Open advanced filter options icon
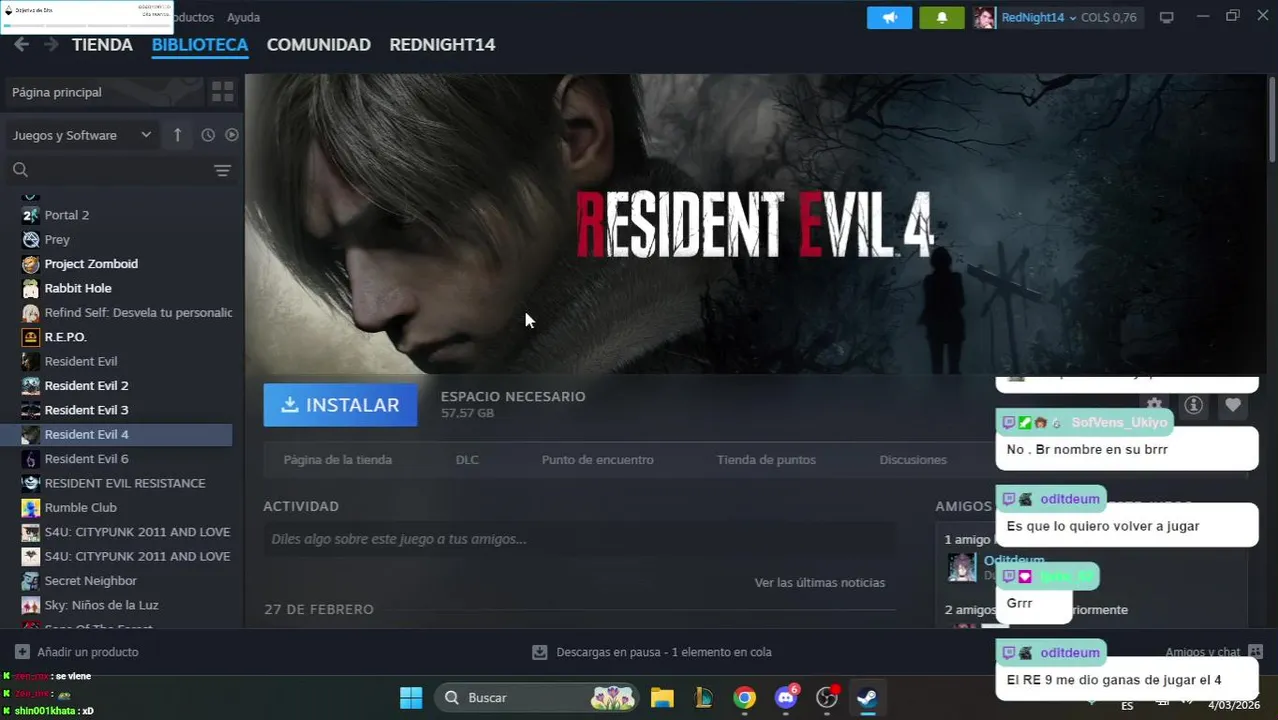1278x720 pixels. coord(222,170)
